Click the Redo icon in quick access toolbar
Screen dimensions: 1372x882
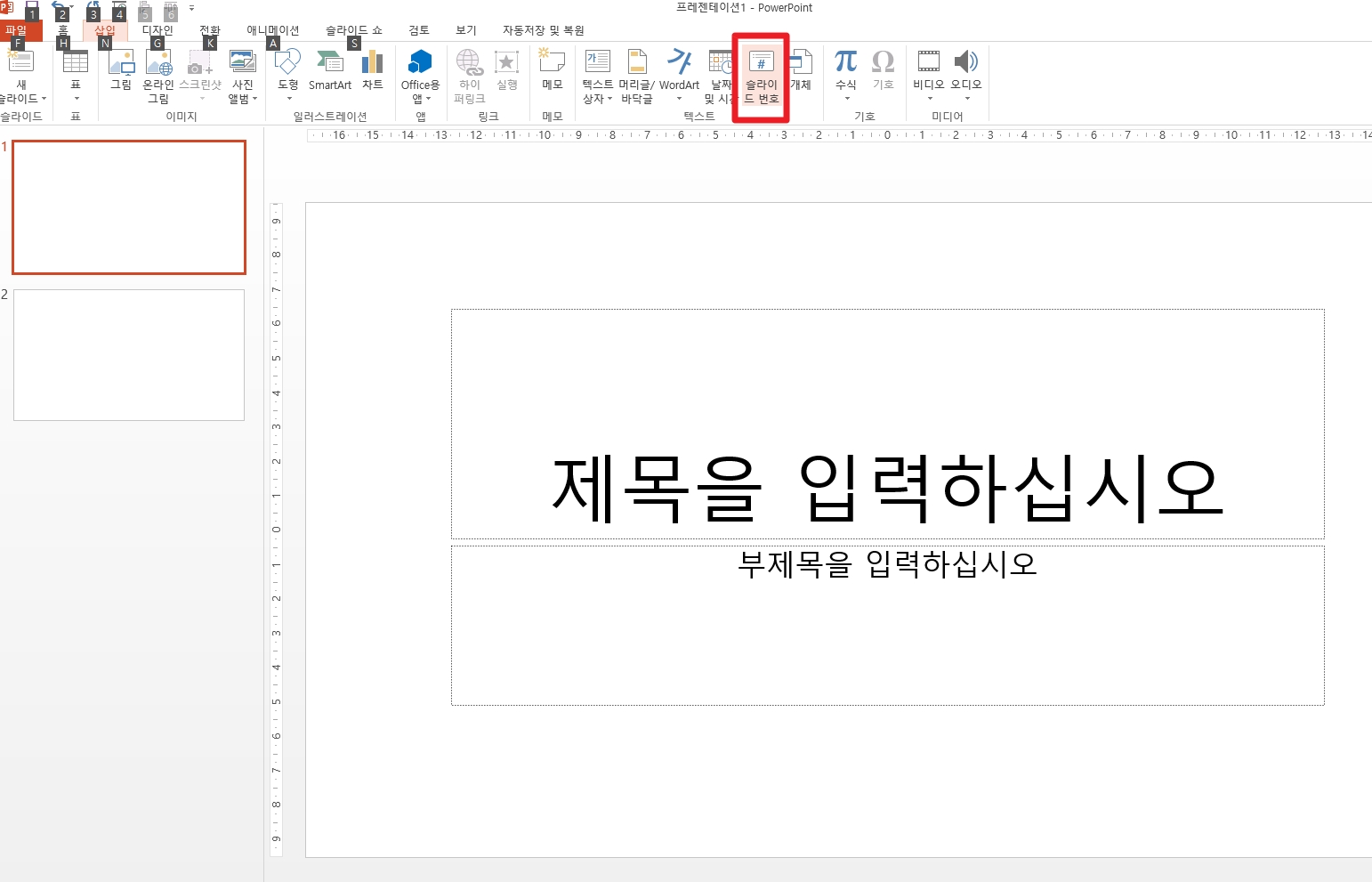[x=93, y=6]
